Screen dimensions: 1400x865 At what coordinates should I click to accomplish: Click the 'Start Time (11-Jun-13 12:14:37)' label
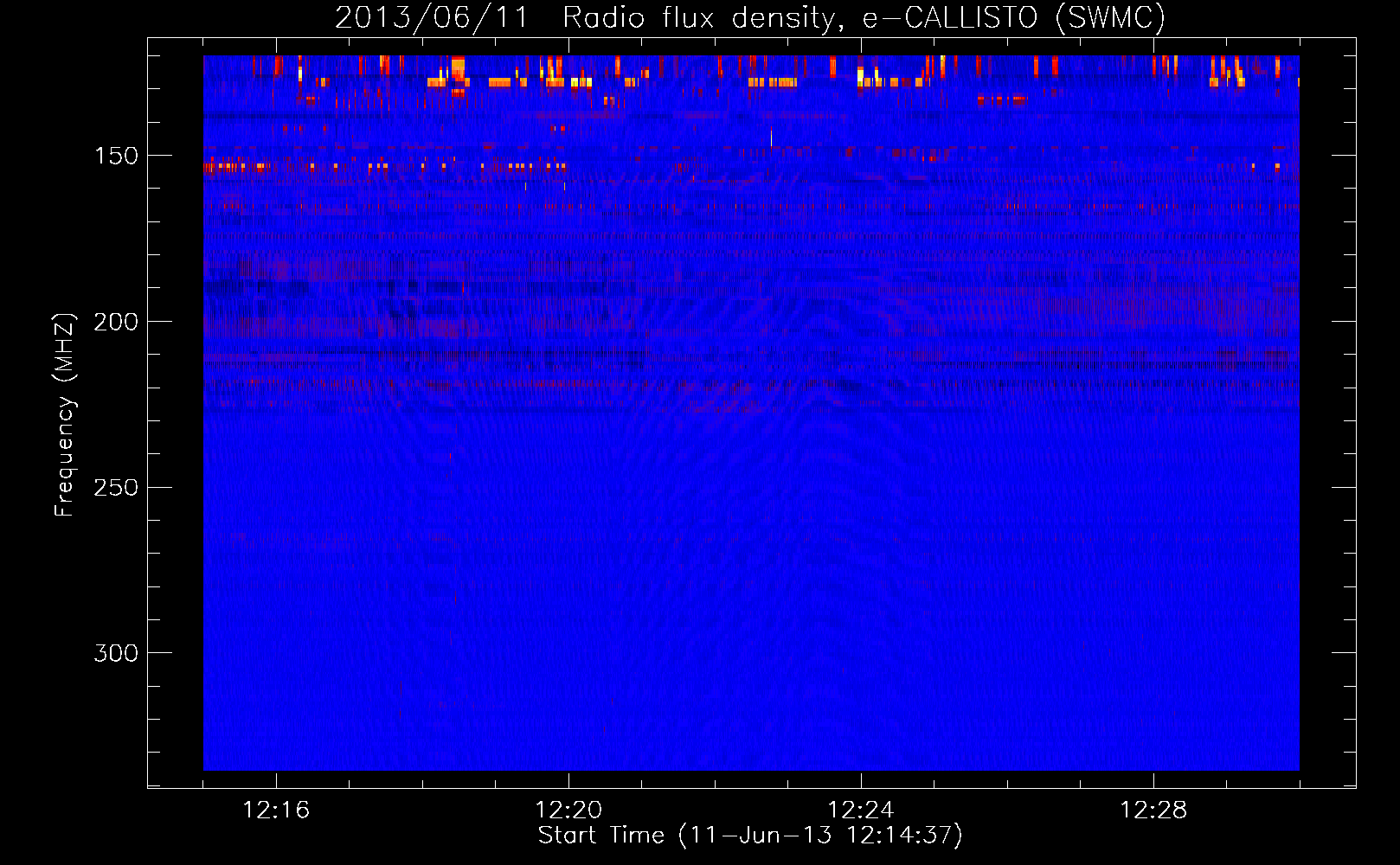(x=750, y=836)
